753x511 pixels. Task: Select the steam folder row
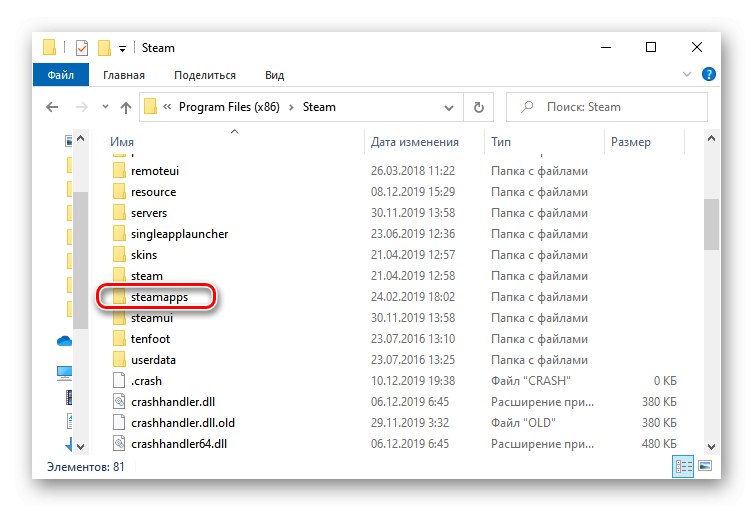pyautogui.click(x=146, y=276)
